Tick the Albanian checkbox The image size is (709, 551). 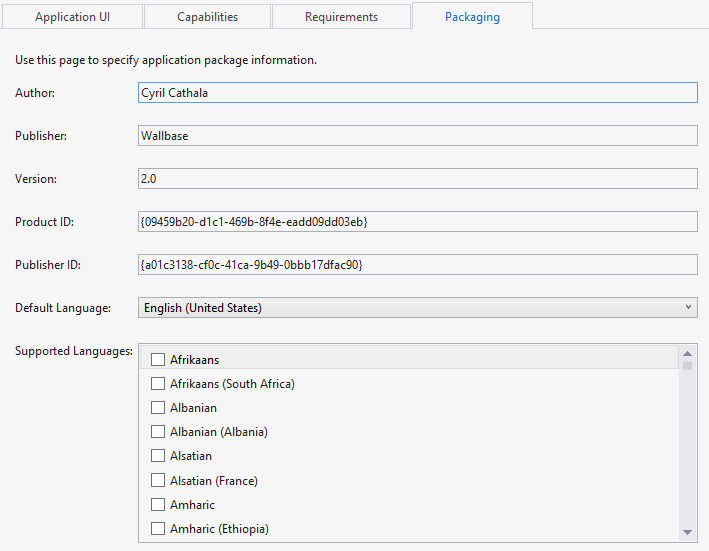pos(158,408)
